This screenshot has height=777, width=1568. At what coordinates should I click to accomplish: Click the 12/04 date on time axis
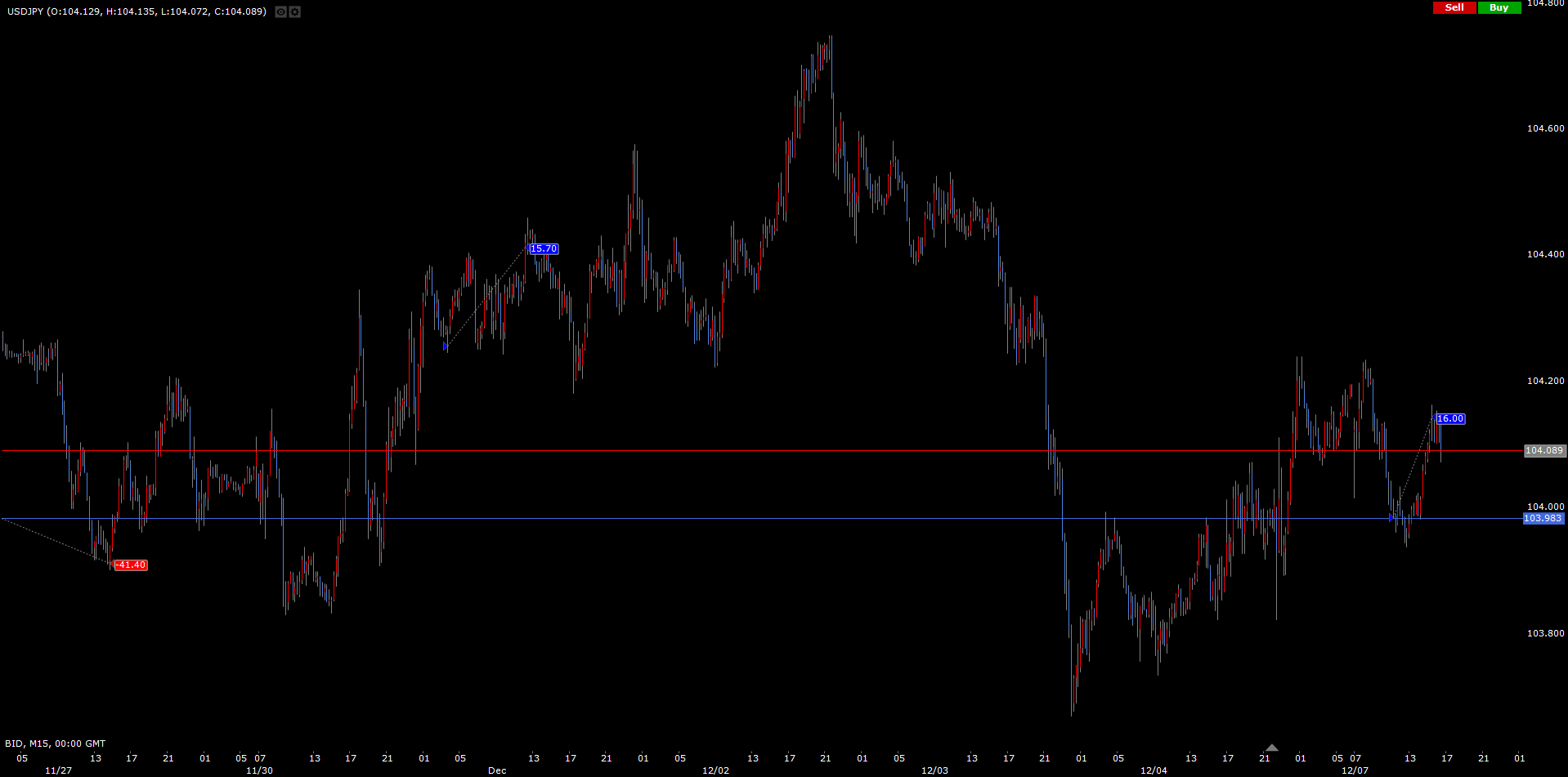coord(1154,770)
